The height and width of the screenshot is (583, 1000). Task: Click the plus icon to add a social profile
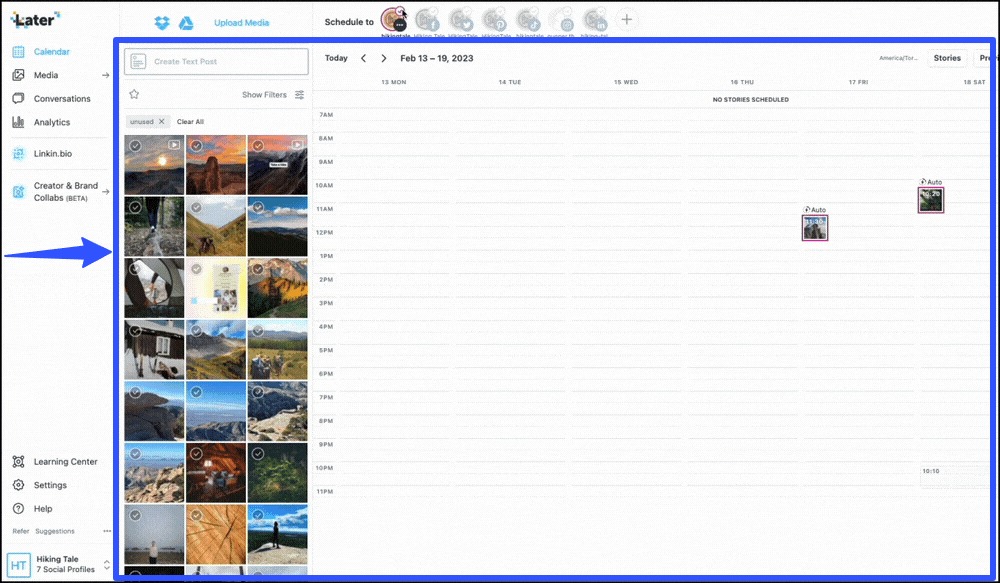point(627,18)
